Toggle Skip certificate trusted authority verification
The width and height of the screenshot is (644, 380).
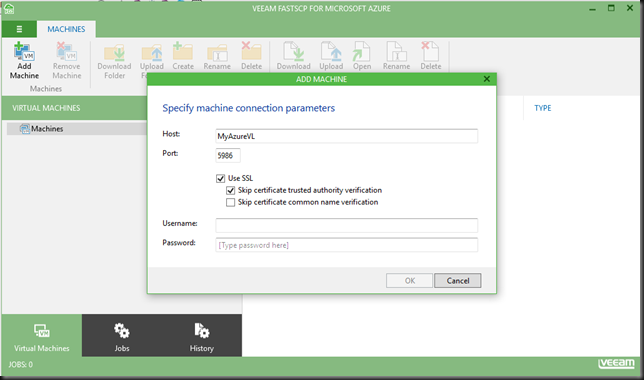point(230,190)
